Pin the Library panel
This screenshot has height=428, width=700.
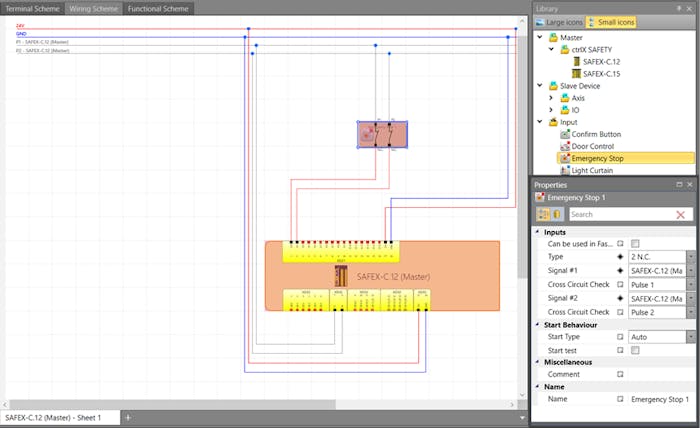[x=679, y=8]
